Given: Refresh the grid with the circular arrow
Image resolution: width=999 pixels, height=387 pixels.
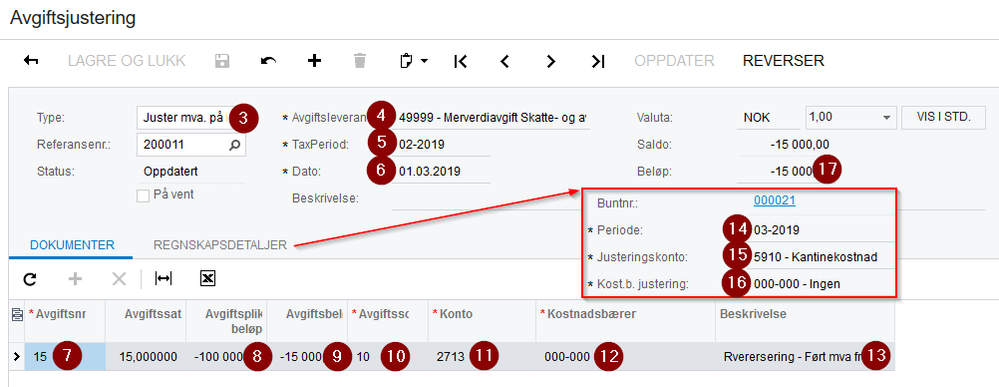Looking at the screenshot, I should point(30,279).
